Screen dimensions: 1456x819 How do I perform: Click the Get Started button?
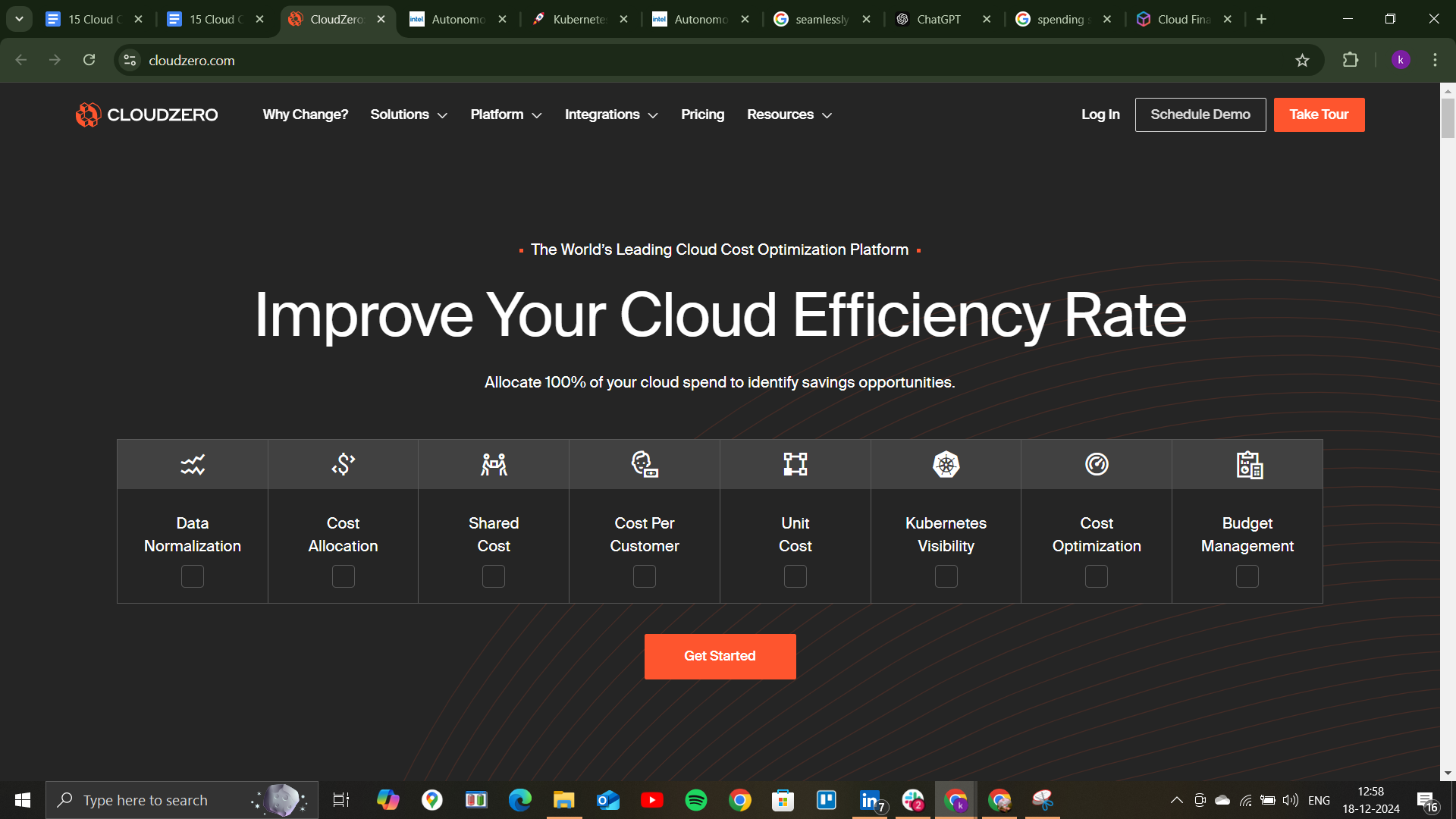(720, 656)
